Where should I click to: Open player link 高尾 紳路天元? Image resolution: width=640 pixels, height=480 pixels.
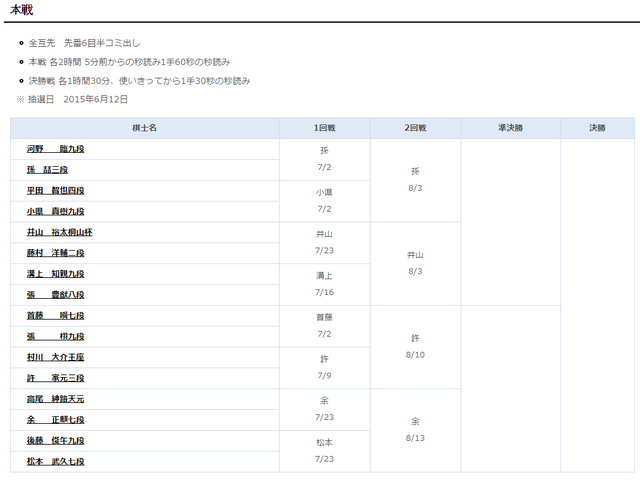click(56, 399)
